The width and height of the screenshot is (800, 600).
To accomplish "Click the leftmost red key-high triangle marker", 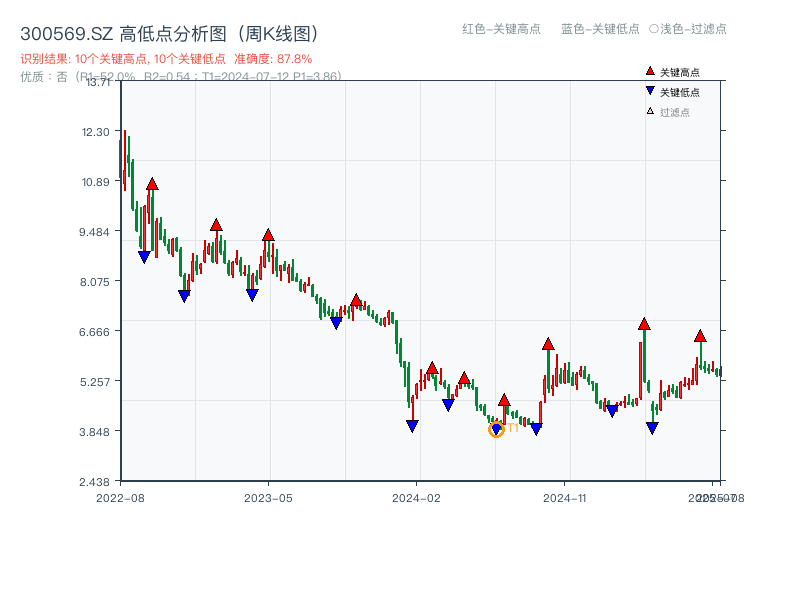I will pos(152,184).
